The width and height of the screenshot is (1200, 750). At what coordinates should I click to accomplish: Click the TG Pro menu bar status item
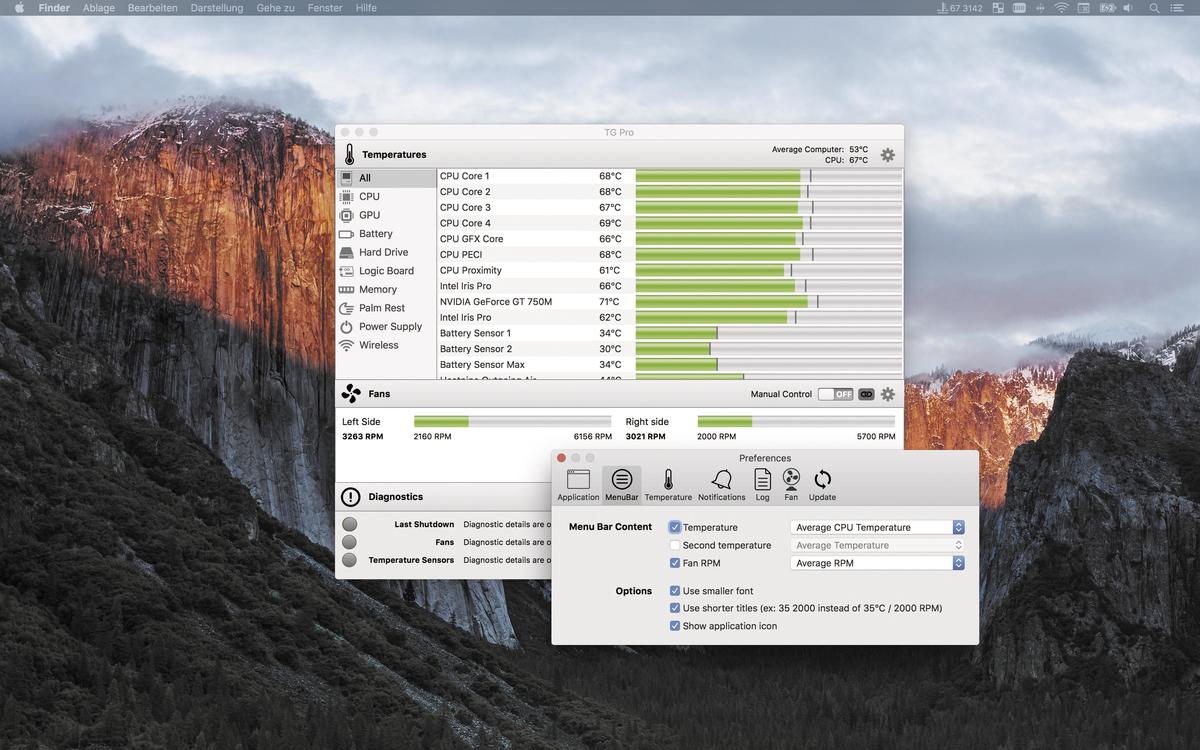point(959,8)
